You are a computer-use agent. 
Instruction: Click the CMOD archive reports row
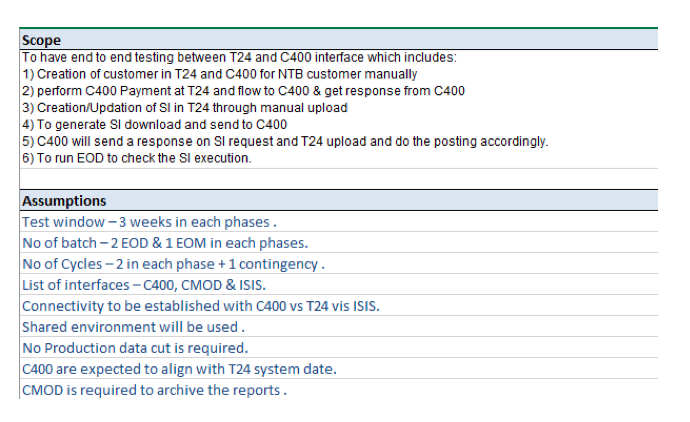point(339,389)
